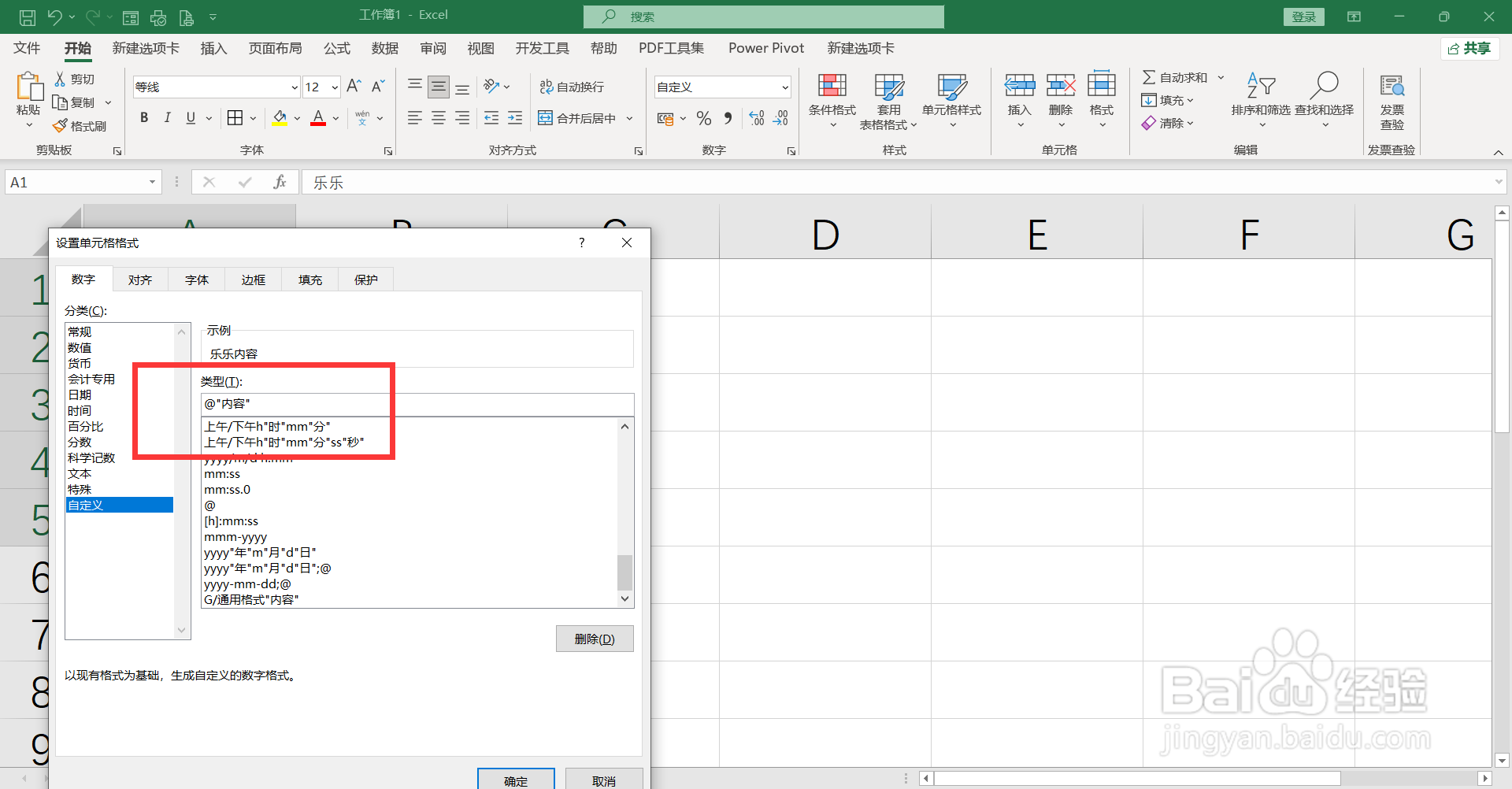
Task: Click the Delete cells (删除) icon
Action: click(x=1061, y=85)
